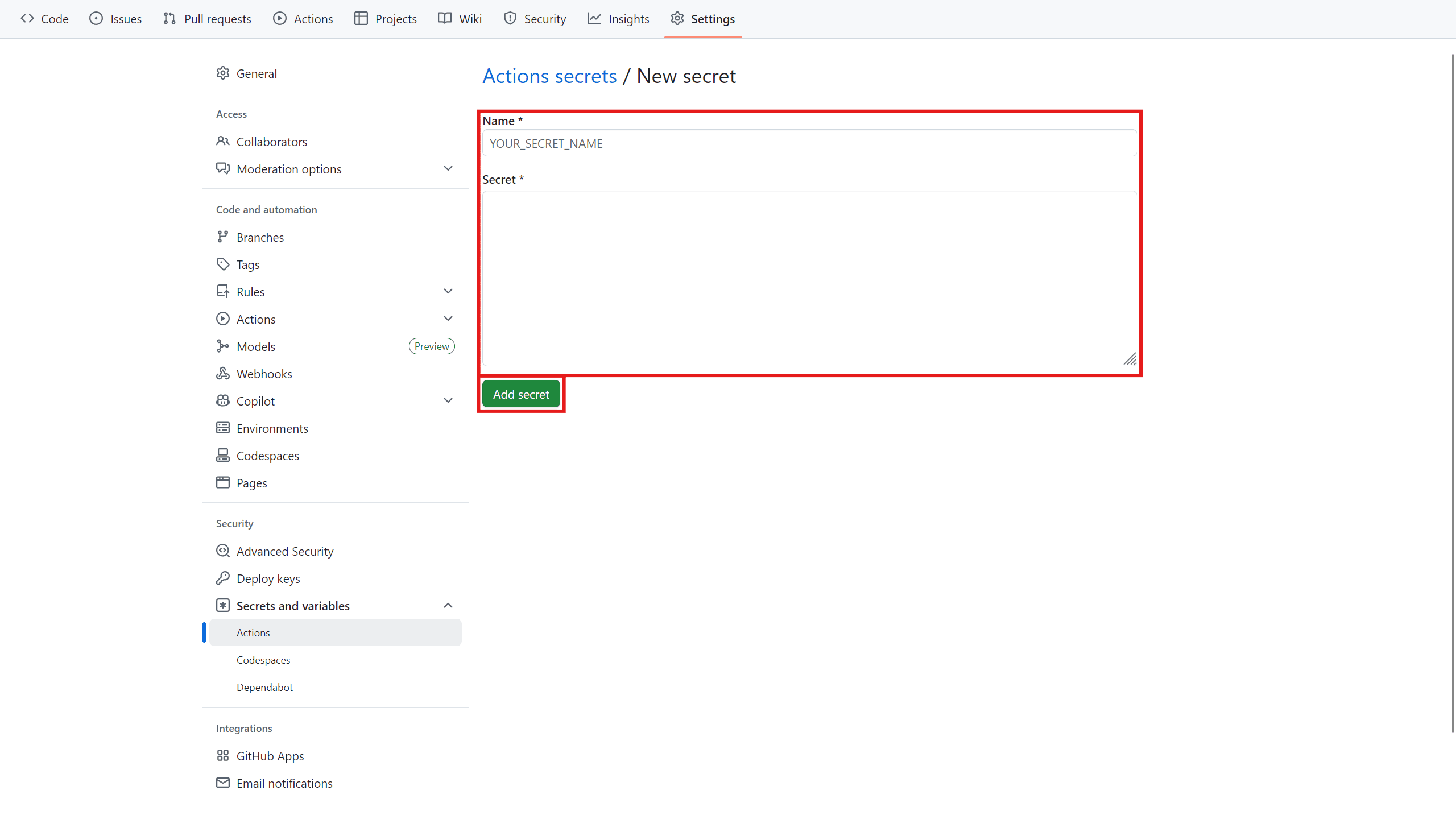Viewport: 1456px width, 819px height.
Task: Follow the Actions secrets breadcrumb link
Action: pyautogui.click(x=549, y=76)
